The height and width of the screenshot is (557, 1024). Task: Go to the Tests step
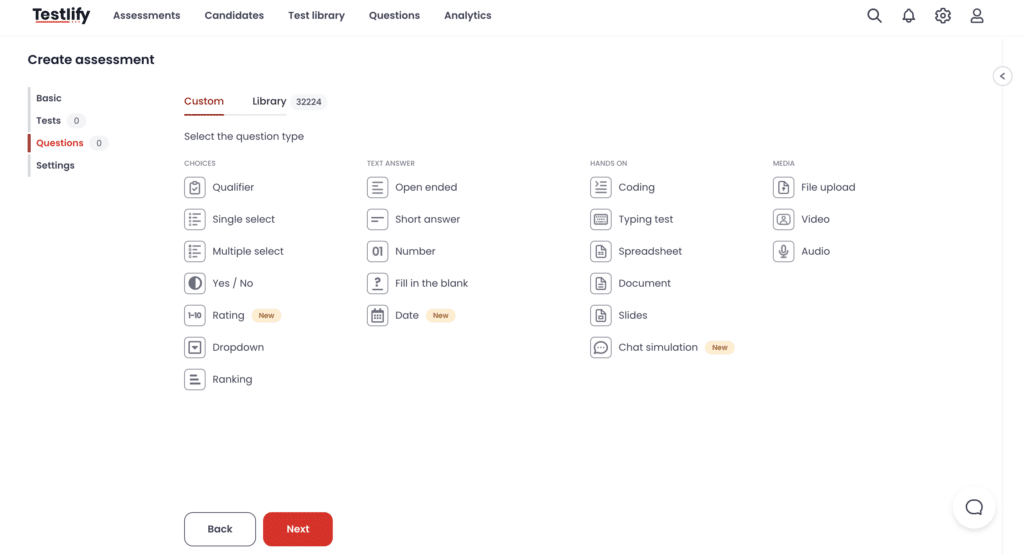click(48, 121)
